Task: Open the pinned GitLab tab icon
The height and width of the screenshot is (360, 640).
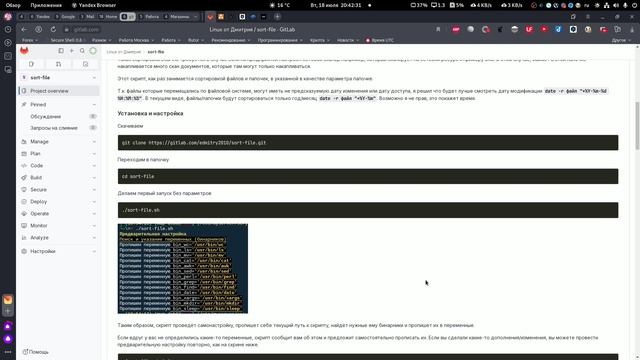Action: click(x=210, y=17)
